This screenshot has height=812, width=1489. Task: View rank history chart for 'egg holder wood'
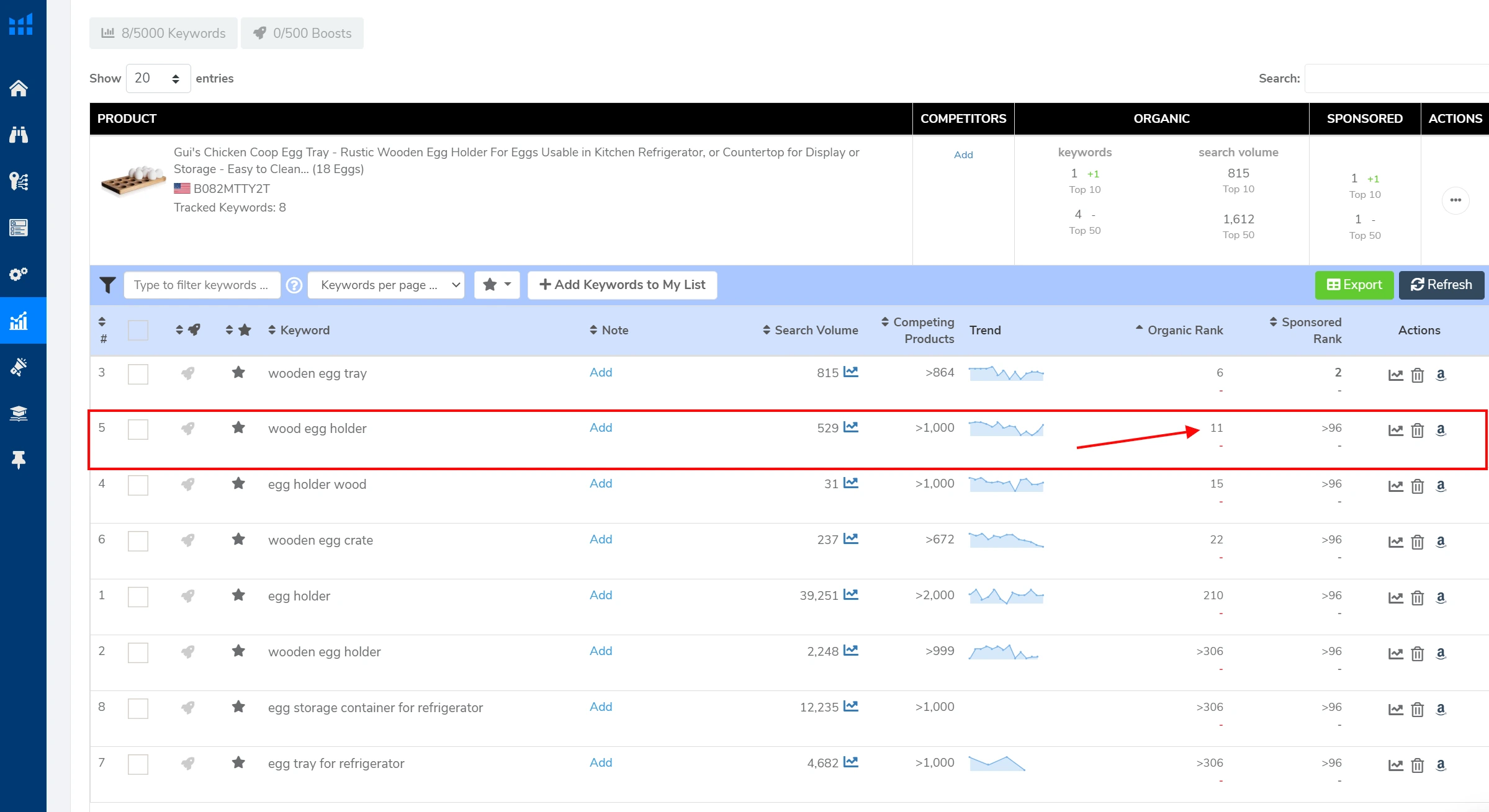point(1395,486)
